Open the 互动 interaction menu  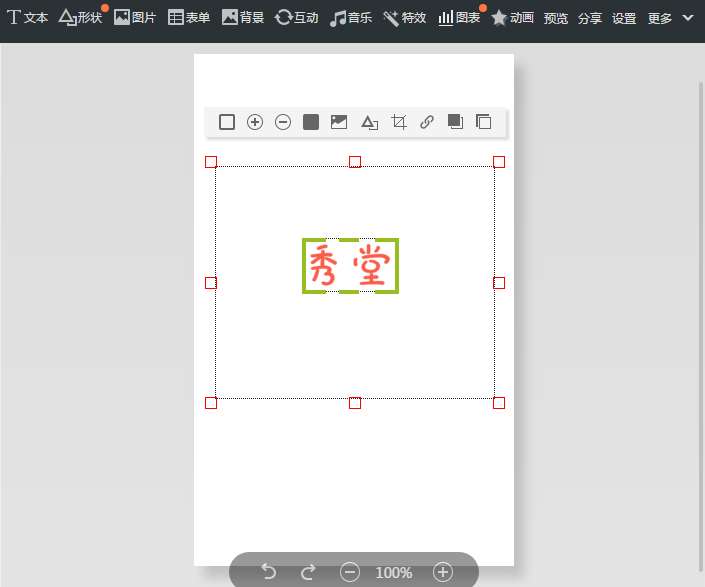click(x=296, y=18)
